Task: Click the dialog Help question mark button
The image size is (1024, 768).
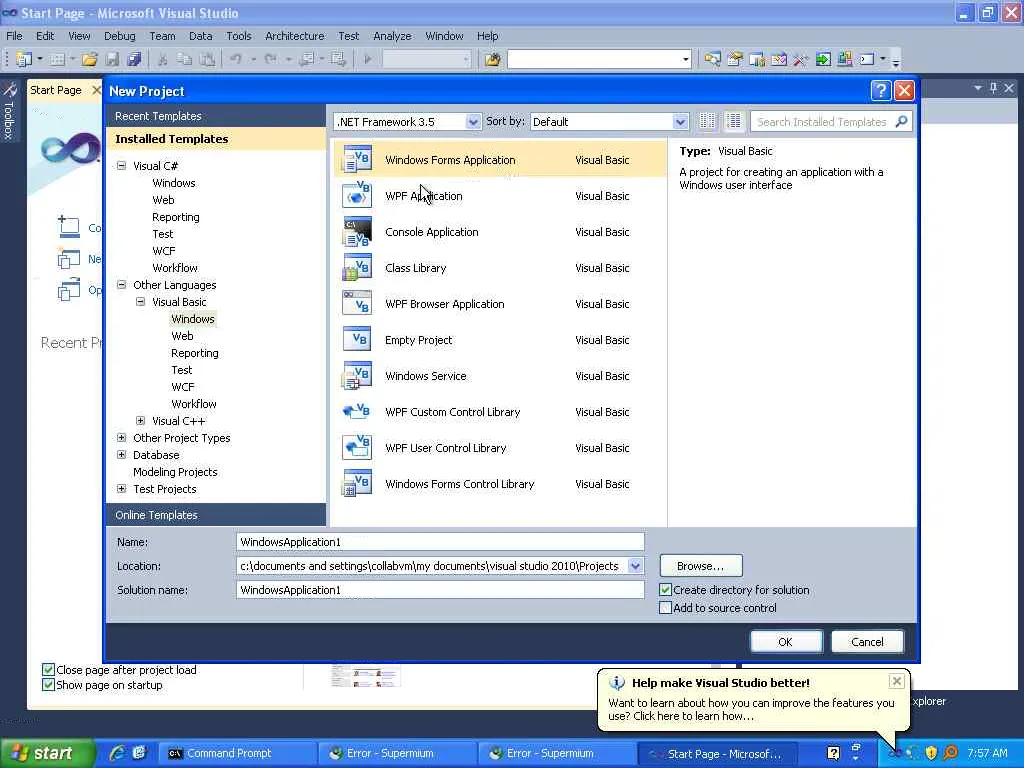Action: click(880, 90)
